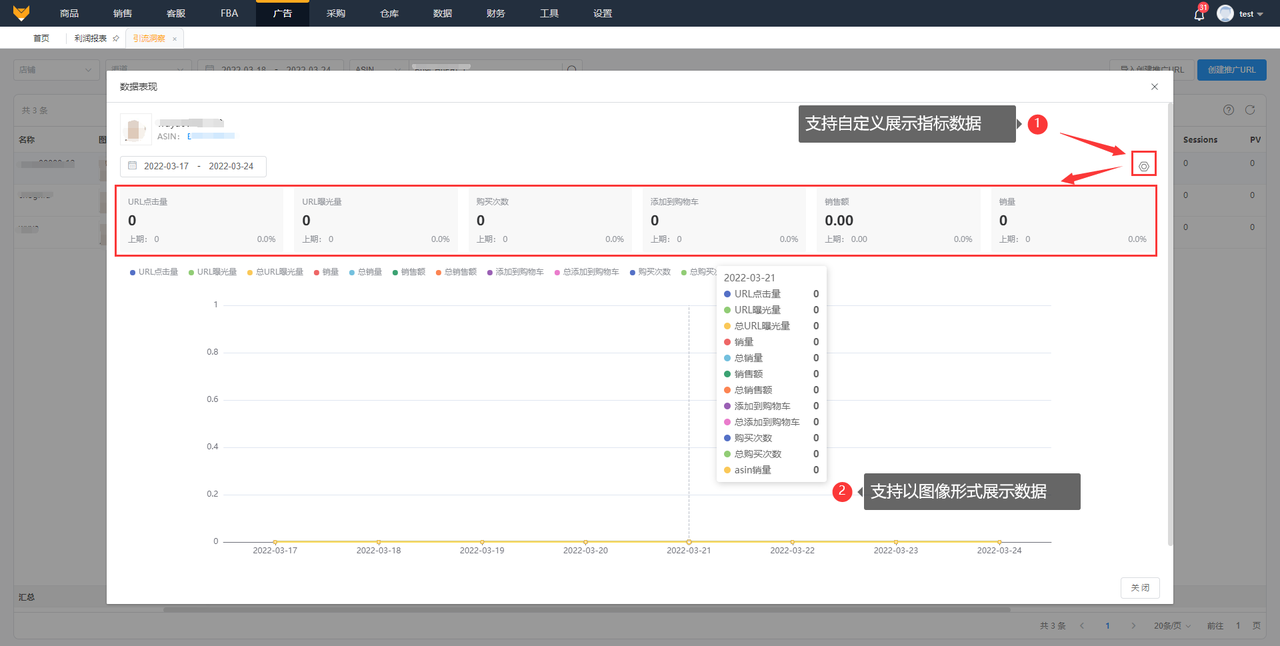The width and height of the screenshot is (1280, 646).
Task: Click the URL点击量 metric card
Action: pos(201,220)
